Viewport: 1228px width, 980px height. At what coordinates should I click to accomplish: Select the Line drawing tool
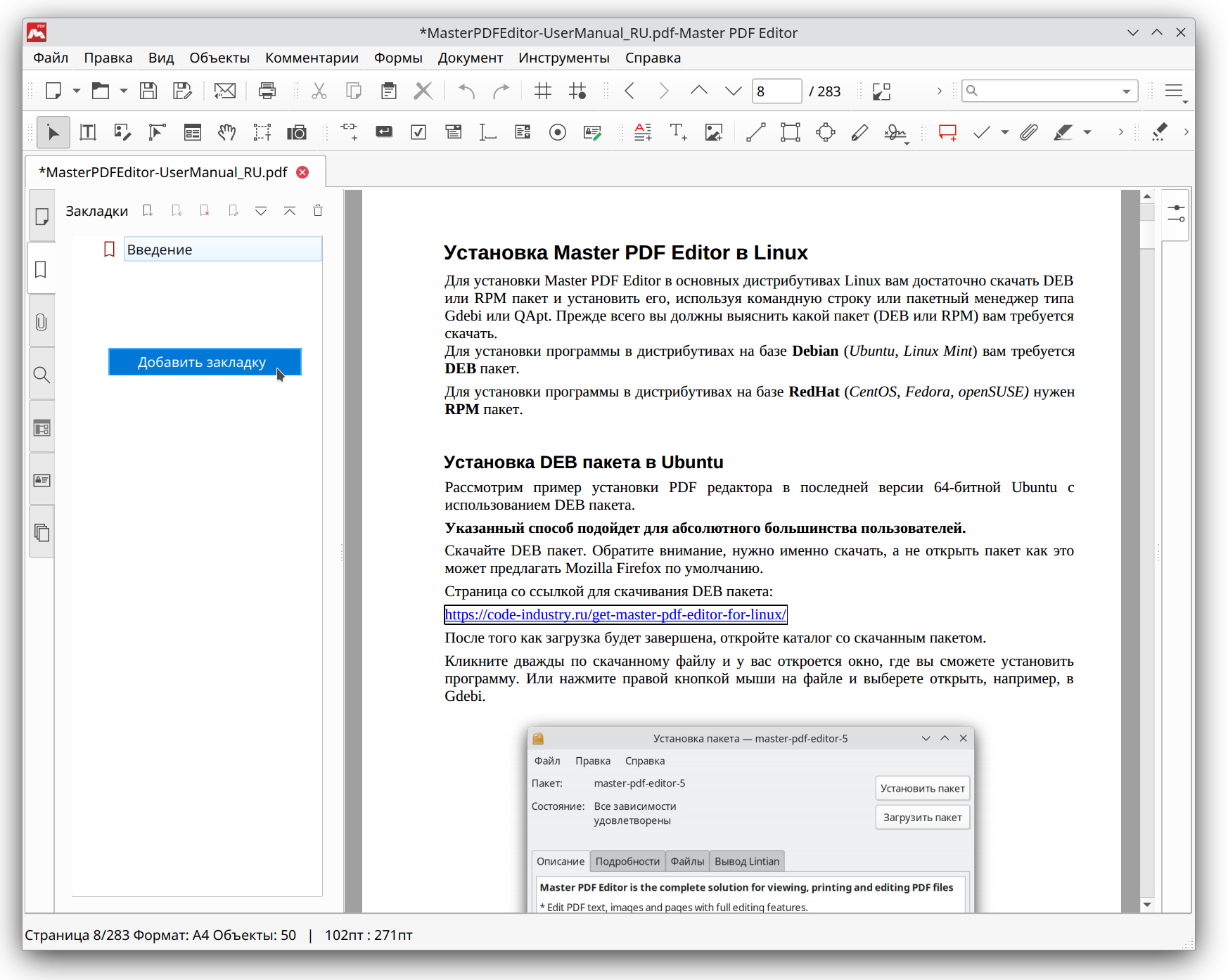tap(755, 132)
